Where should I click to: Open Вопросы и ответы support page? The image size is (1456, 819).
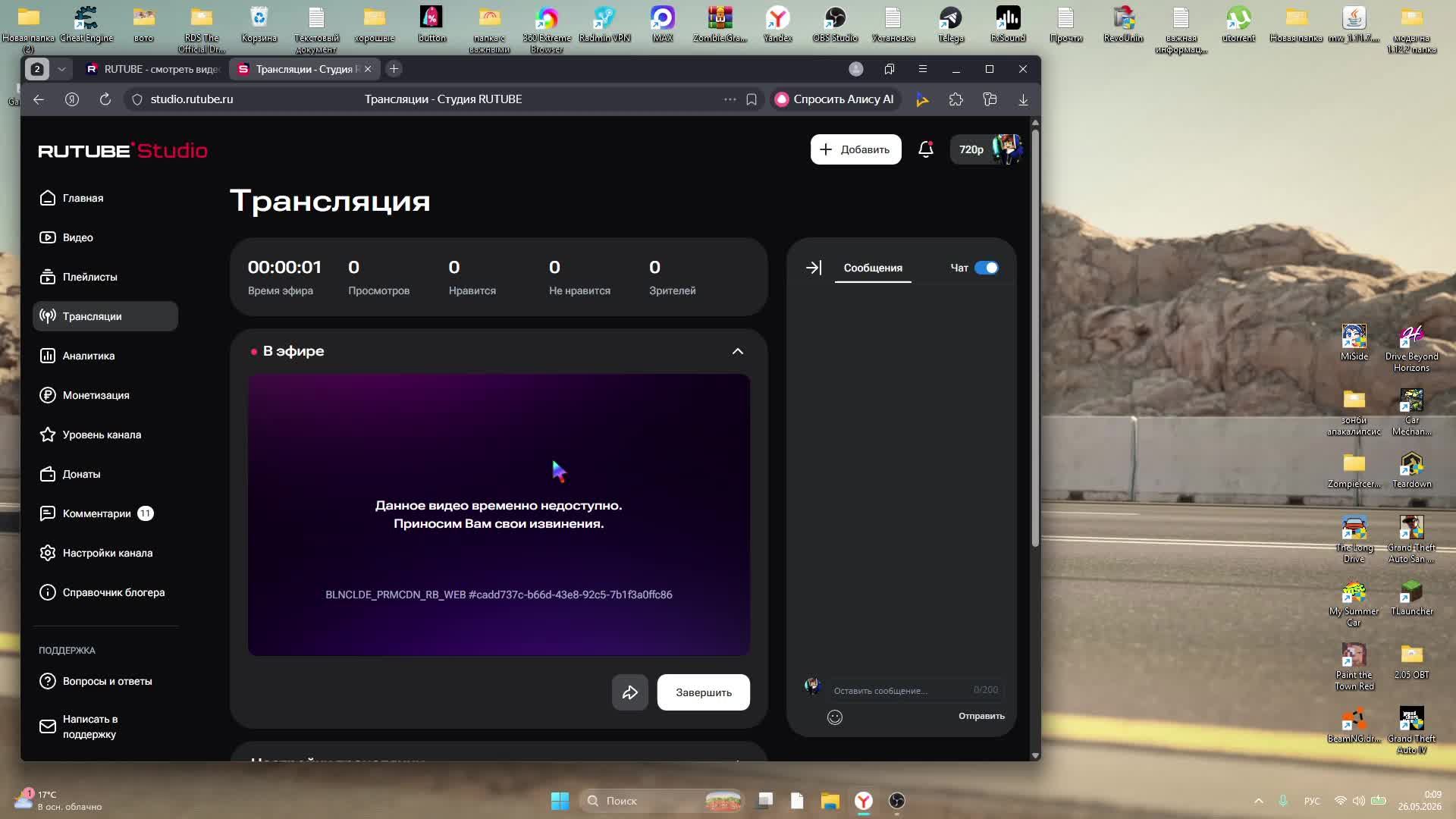click(x=96, y=681)
